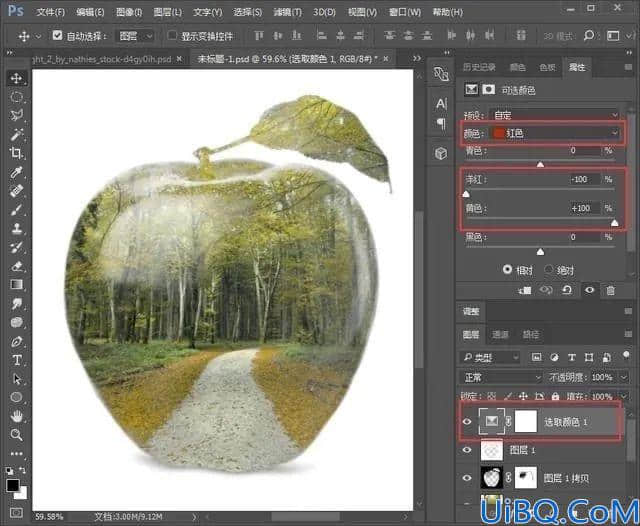Open the Auto-Select Layer dropdown
The height and width of the screenshot is (526, 640).
tap(136, 36)
